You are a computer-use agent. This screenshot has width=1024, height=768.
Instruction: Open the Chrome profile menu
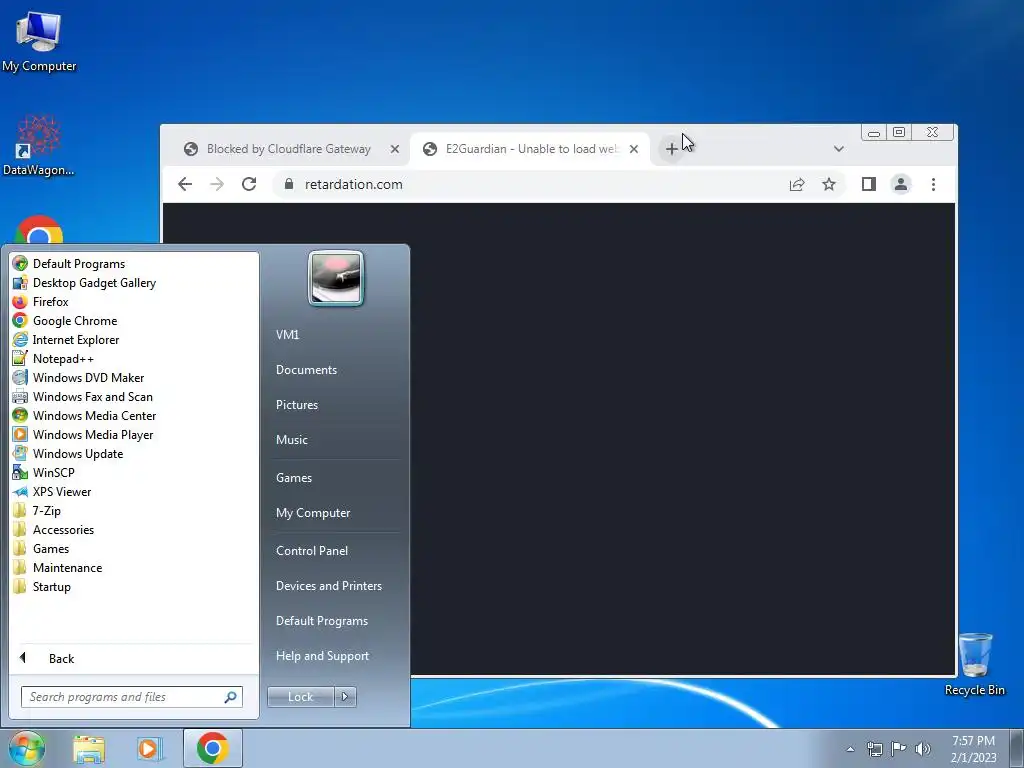point(901,184)
